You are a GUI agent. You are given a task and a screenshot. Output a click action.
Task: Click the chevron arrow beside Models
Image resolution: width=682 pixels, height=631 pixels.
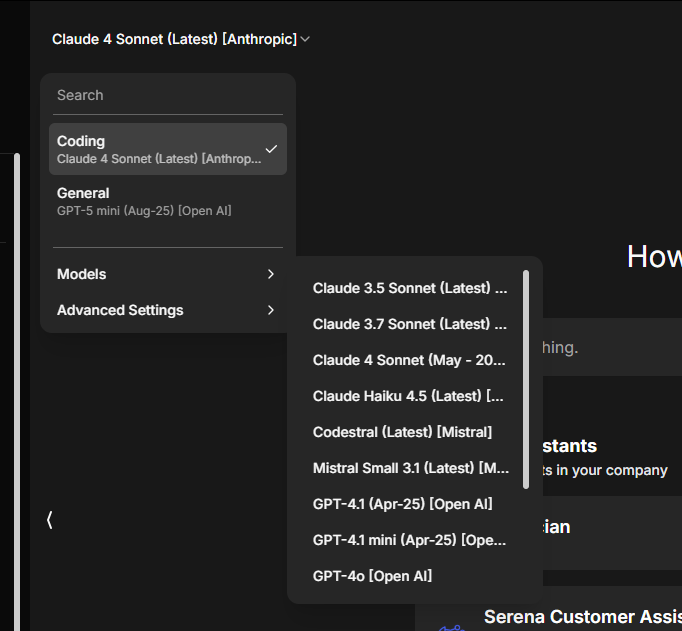[271, 274]
